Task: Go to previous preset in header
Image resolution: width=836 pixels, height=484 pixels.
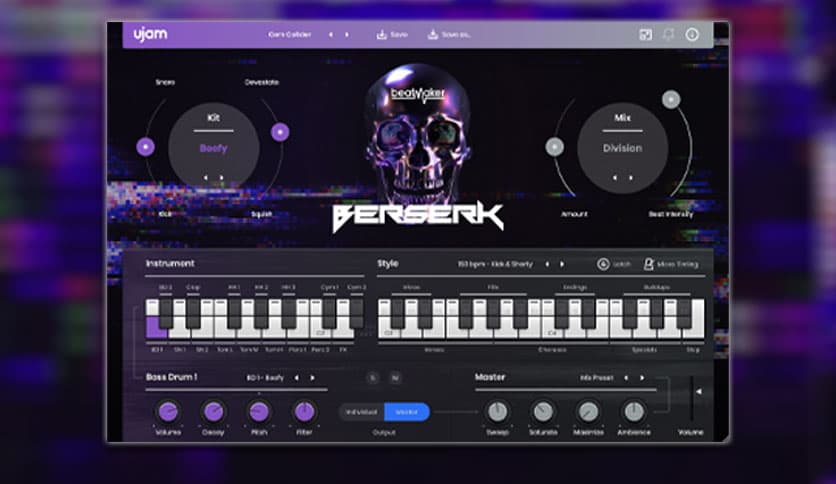Action: coord(331,35)
